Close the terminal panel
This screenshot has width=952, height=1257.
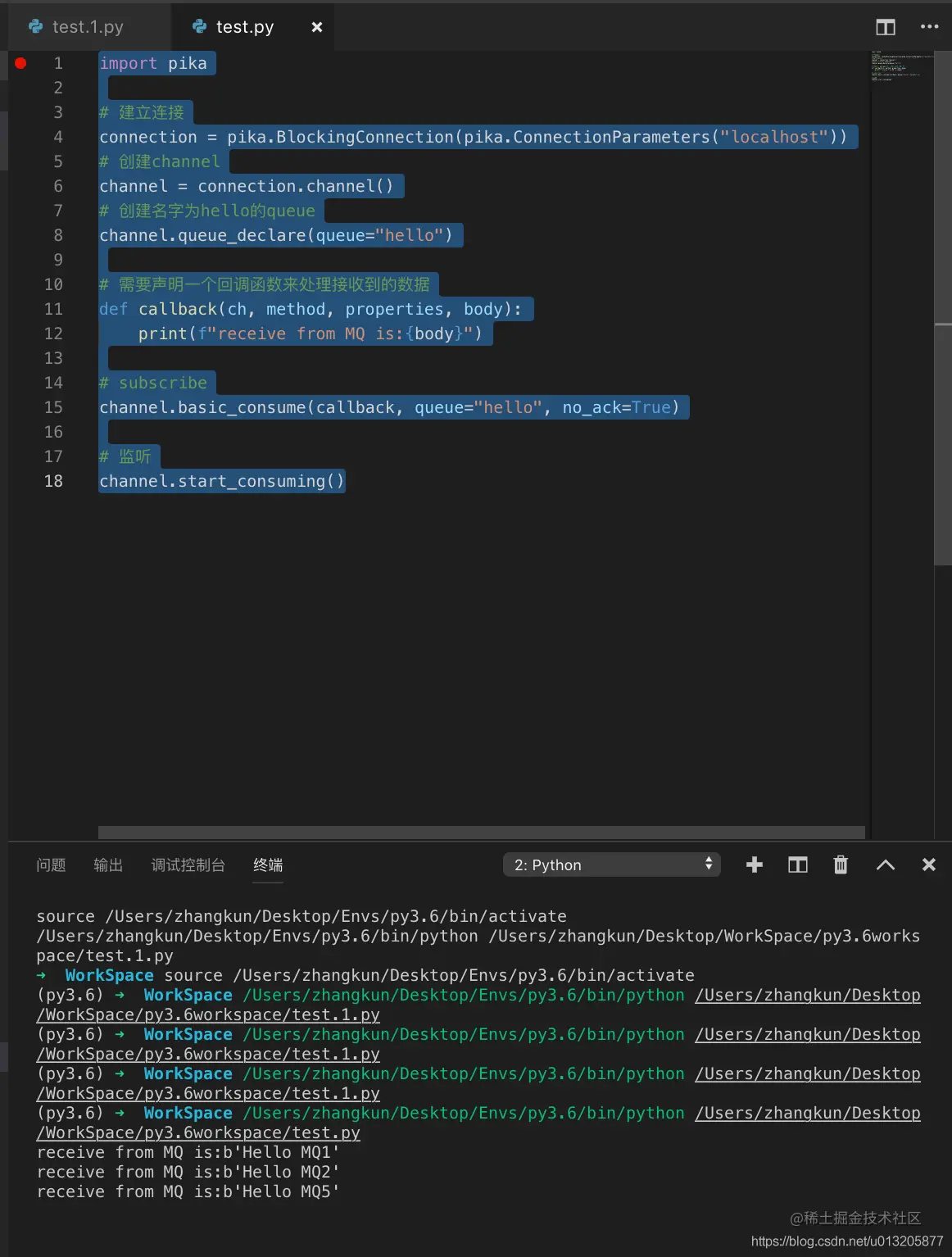click(929, 864)
